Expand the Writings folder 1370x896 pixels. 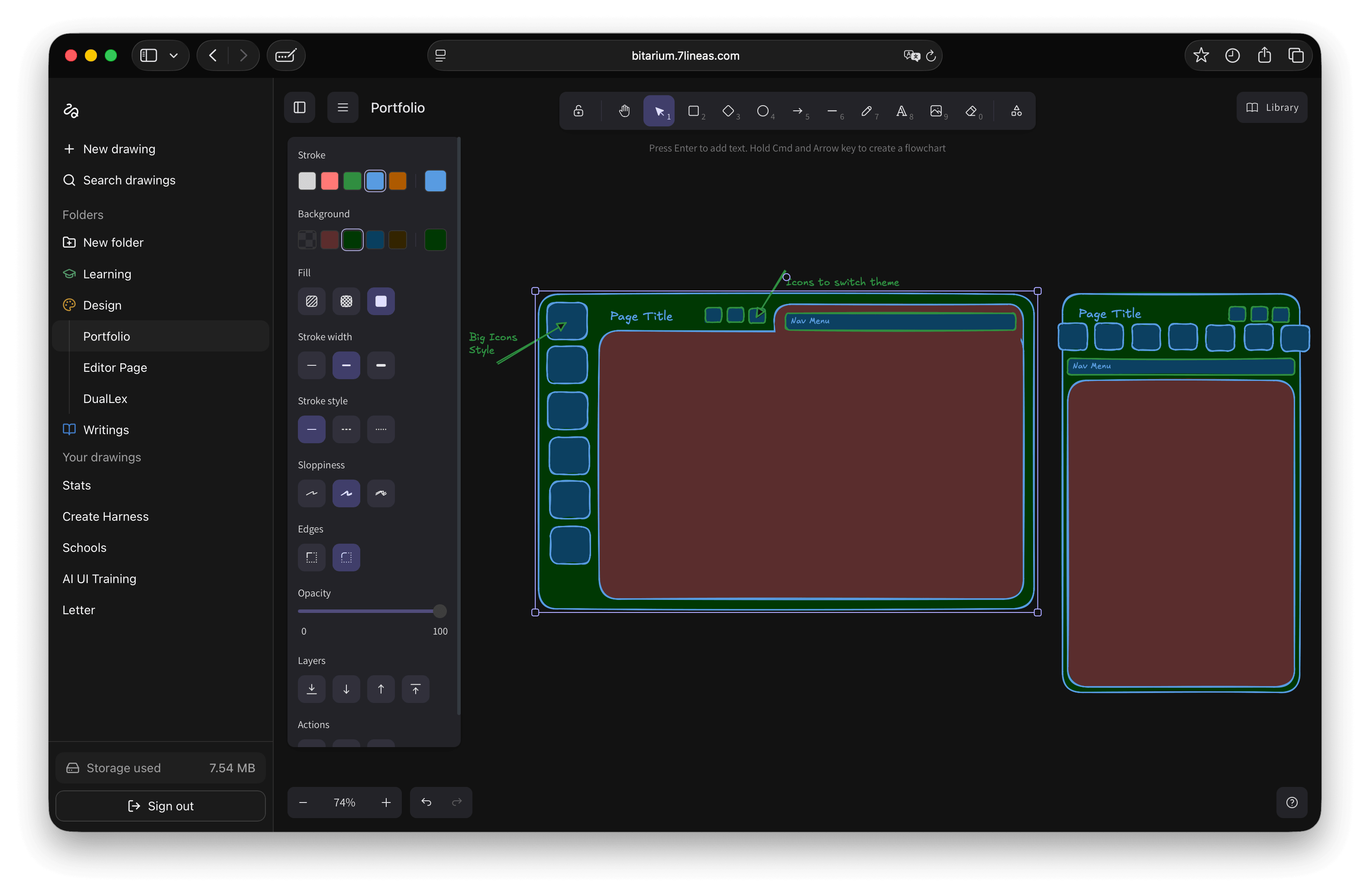point(161,429)
